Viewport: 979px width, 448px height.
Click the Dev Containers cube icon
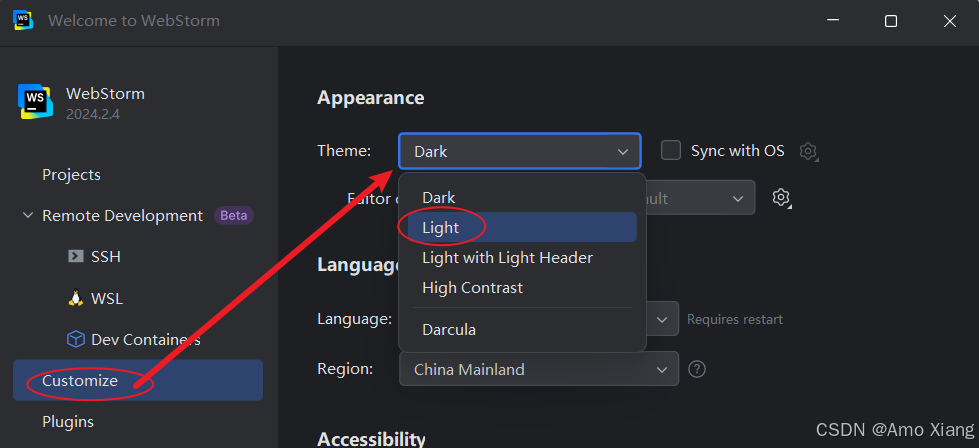(x=76, y=339)
